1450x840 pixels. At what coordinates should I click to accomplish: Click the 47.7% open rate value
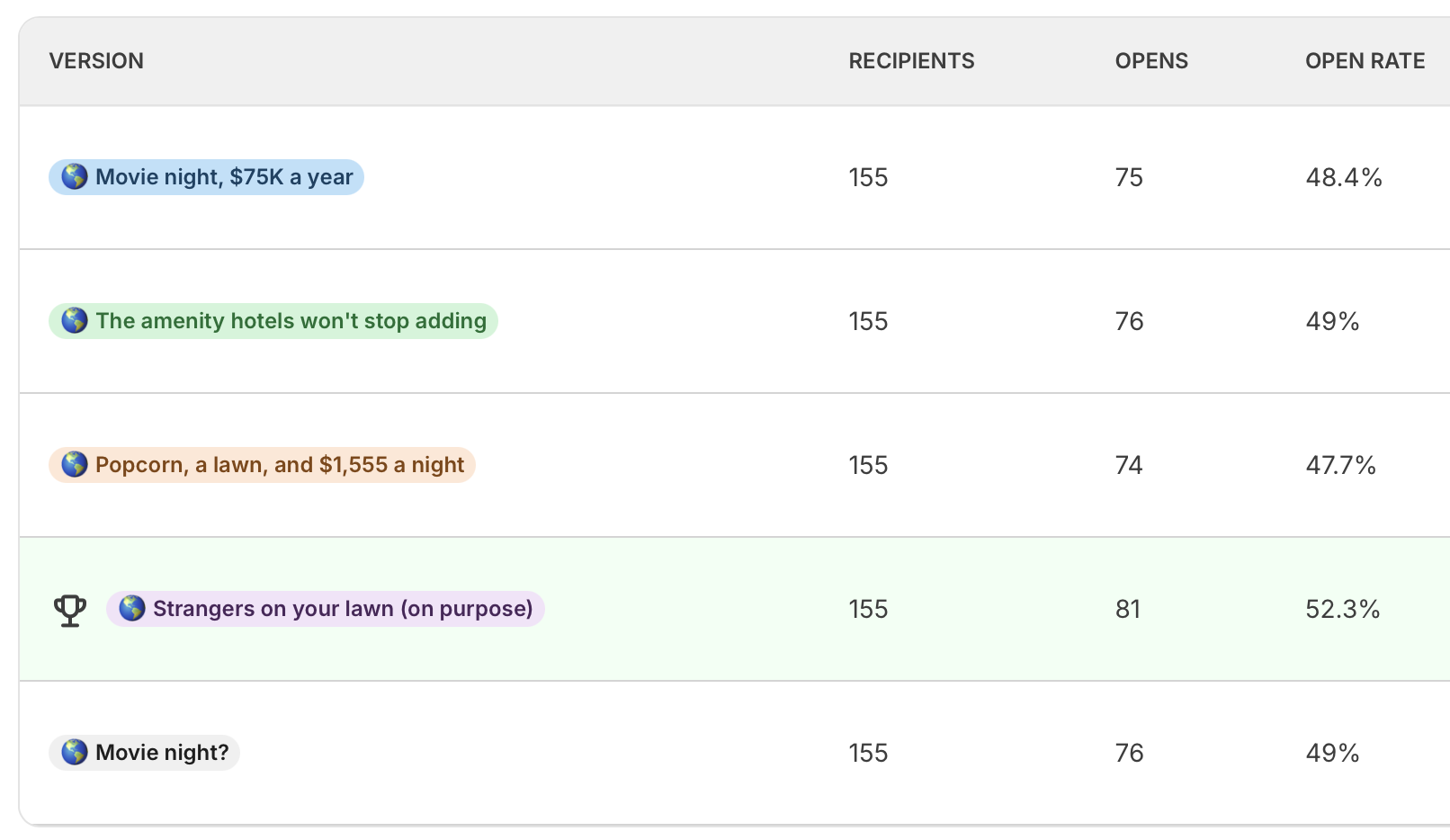point(1341,465)
